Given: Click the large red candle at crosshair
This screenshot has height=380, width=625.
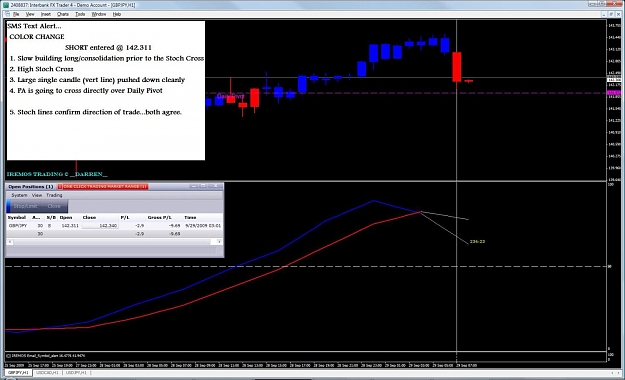Looking at the screenshot, I should tap(457, 67).
